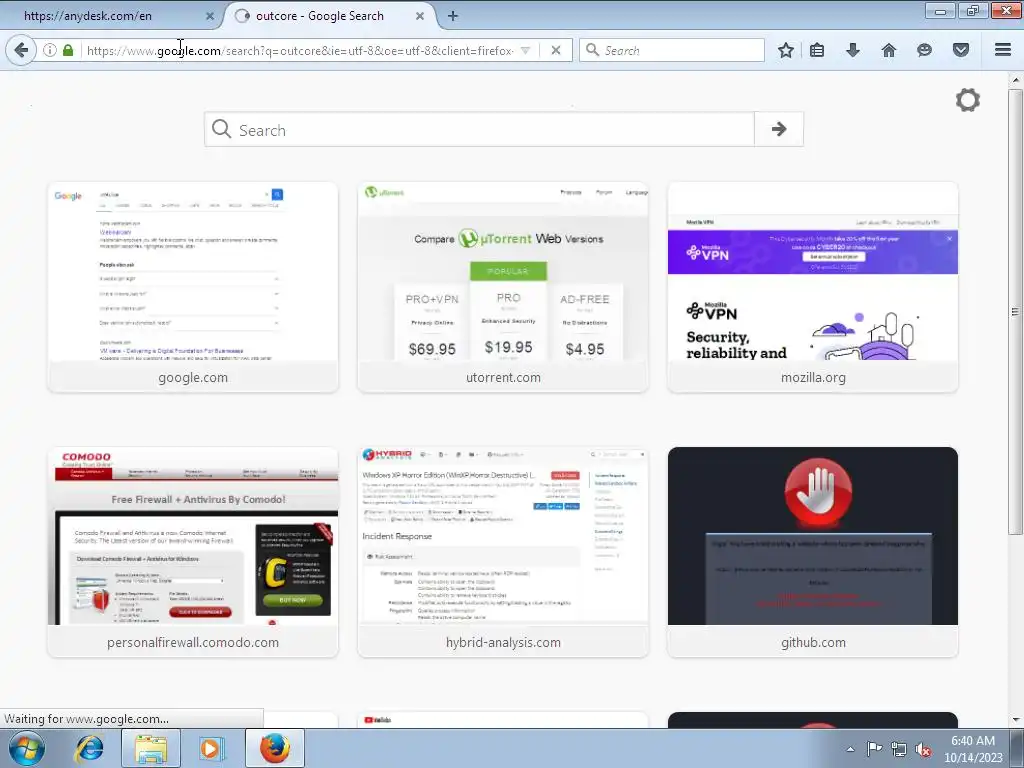Click the hybrid-analysis.com tile label

coord(503,643)
